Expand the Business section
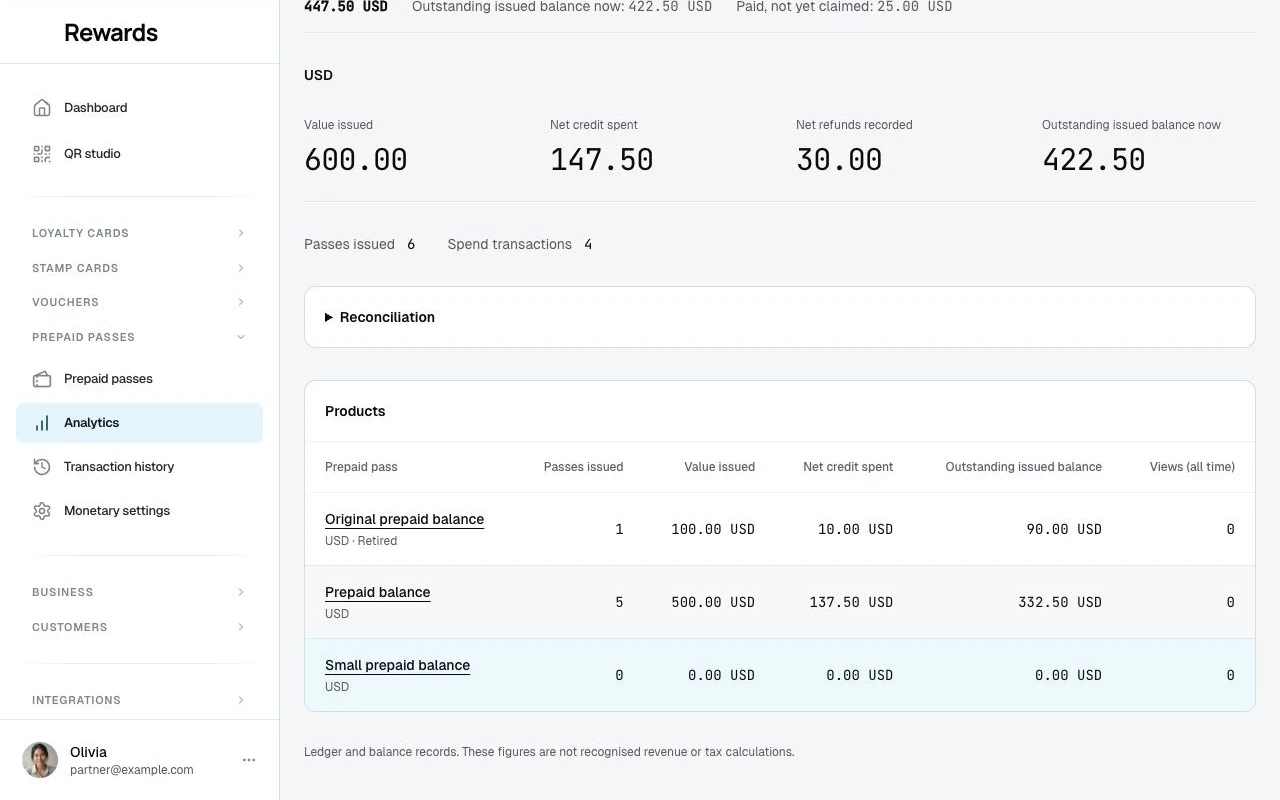1280x800 pixels. [139, 592]
